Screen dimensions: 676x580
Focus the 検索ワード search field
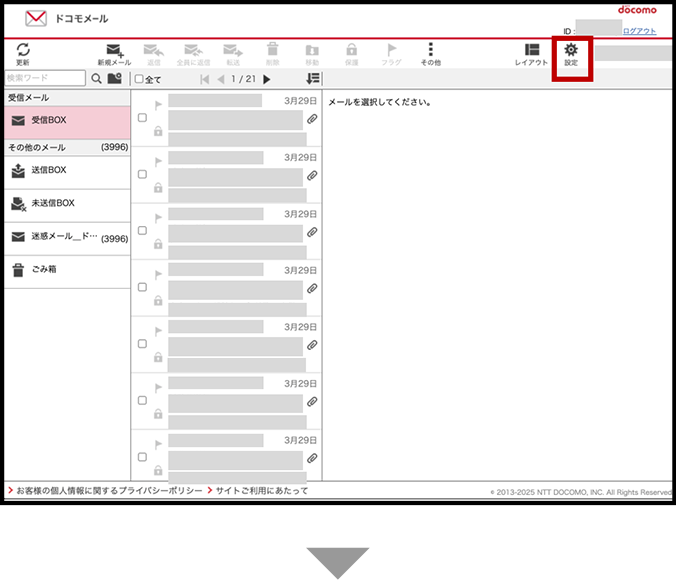45,78
